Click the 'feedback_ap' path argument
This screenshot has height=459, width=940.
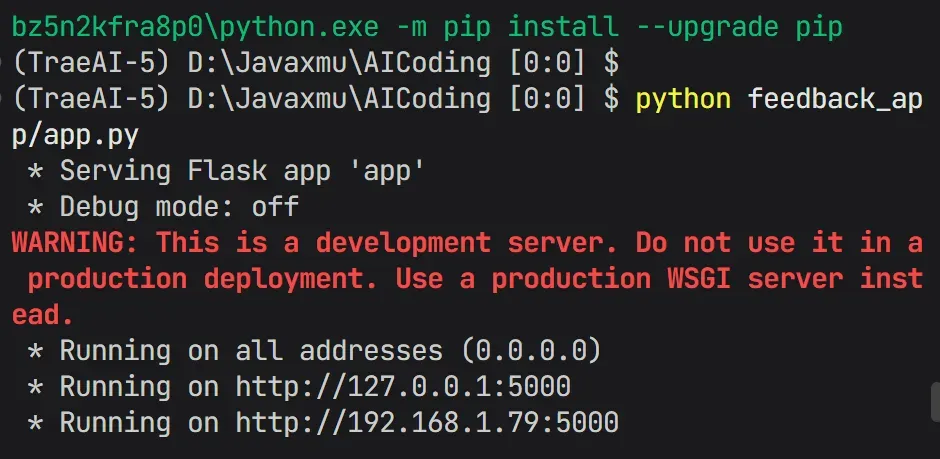click(835, 99)
